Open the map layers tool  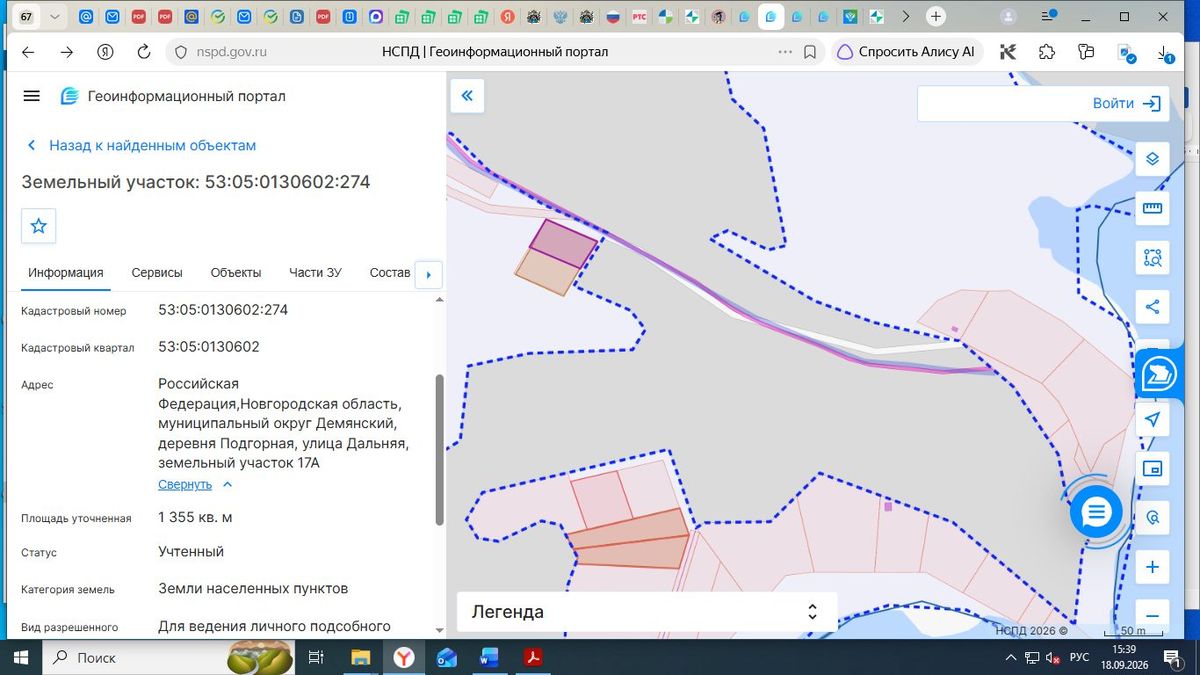[x=1152, y=159]
